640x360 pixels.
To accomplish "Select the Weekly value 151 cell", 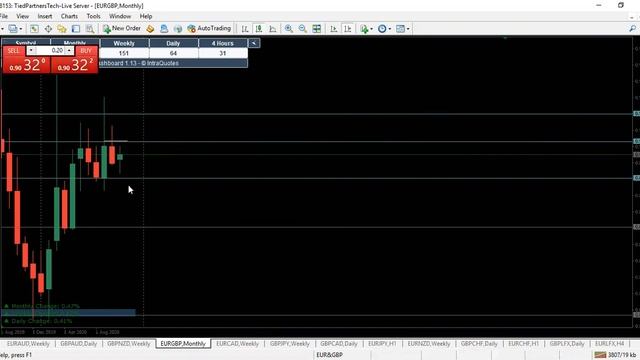I will tap(124, 53).
